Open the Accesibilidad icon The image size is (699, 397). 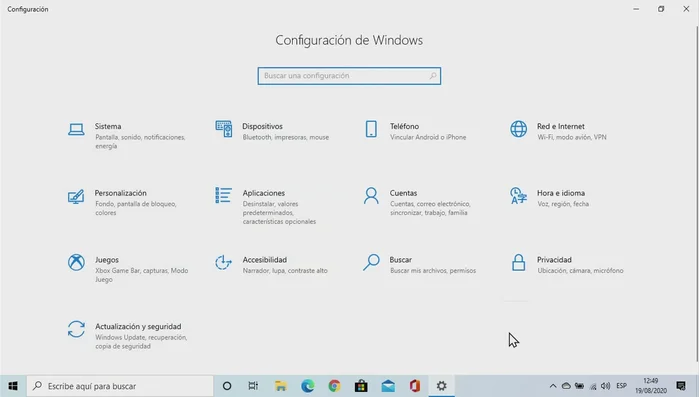pyautogui.click(x=223, y=262)
